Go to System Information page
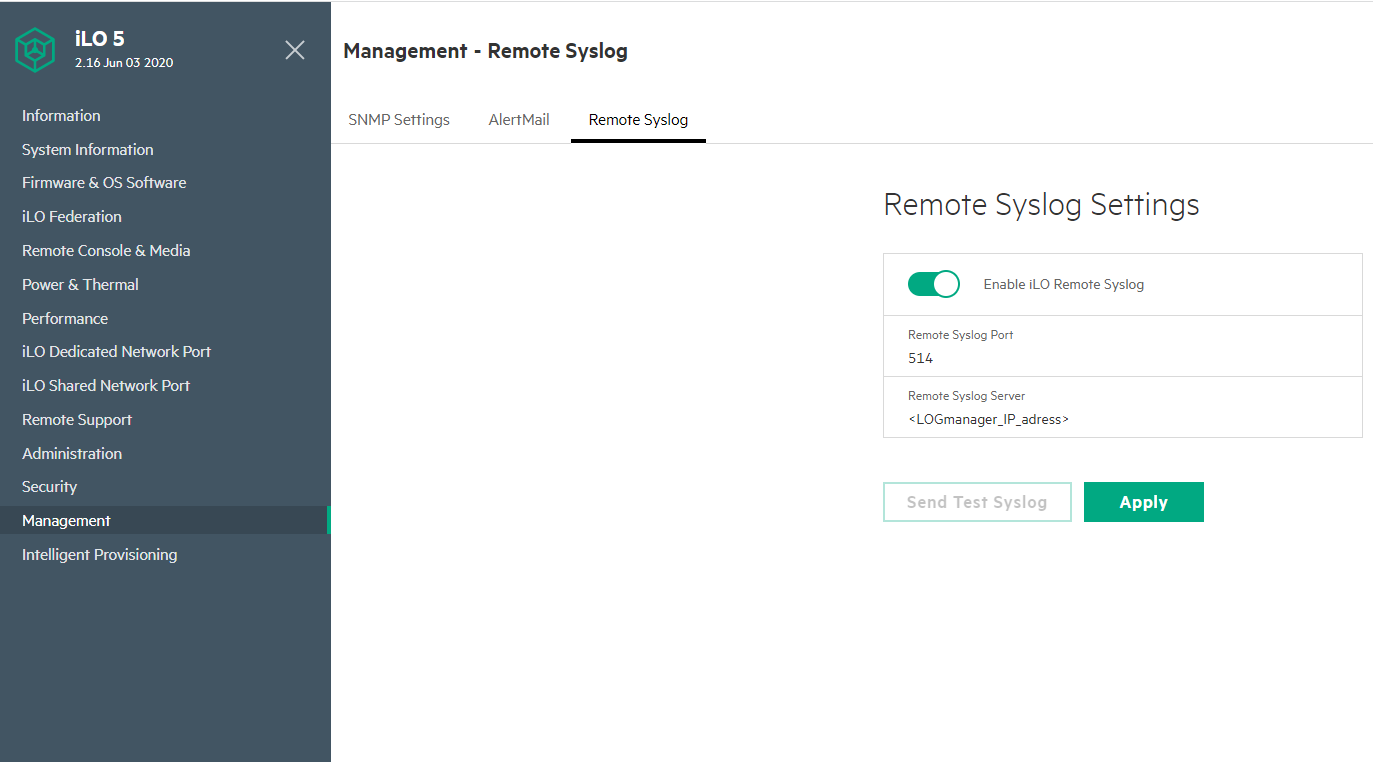The height and width of the screenshot is (762, 1373). click(x=88, y=150)
